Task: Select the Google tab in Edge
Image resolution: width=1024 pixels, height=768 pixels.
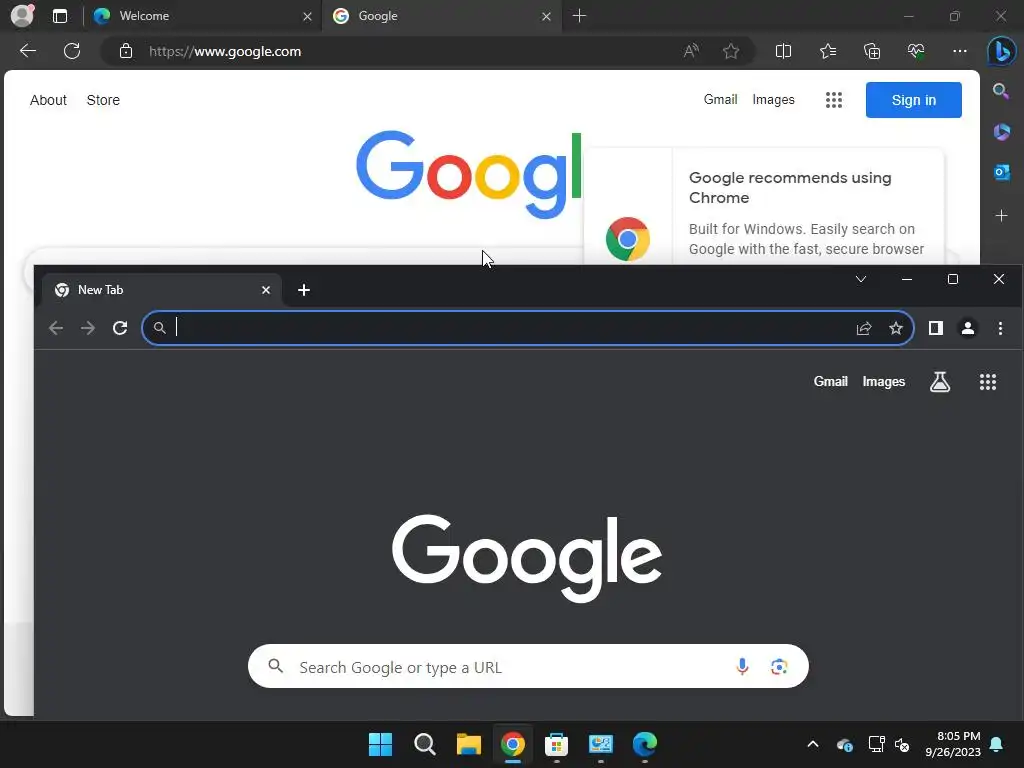Action: 439,16
